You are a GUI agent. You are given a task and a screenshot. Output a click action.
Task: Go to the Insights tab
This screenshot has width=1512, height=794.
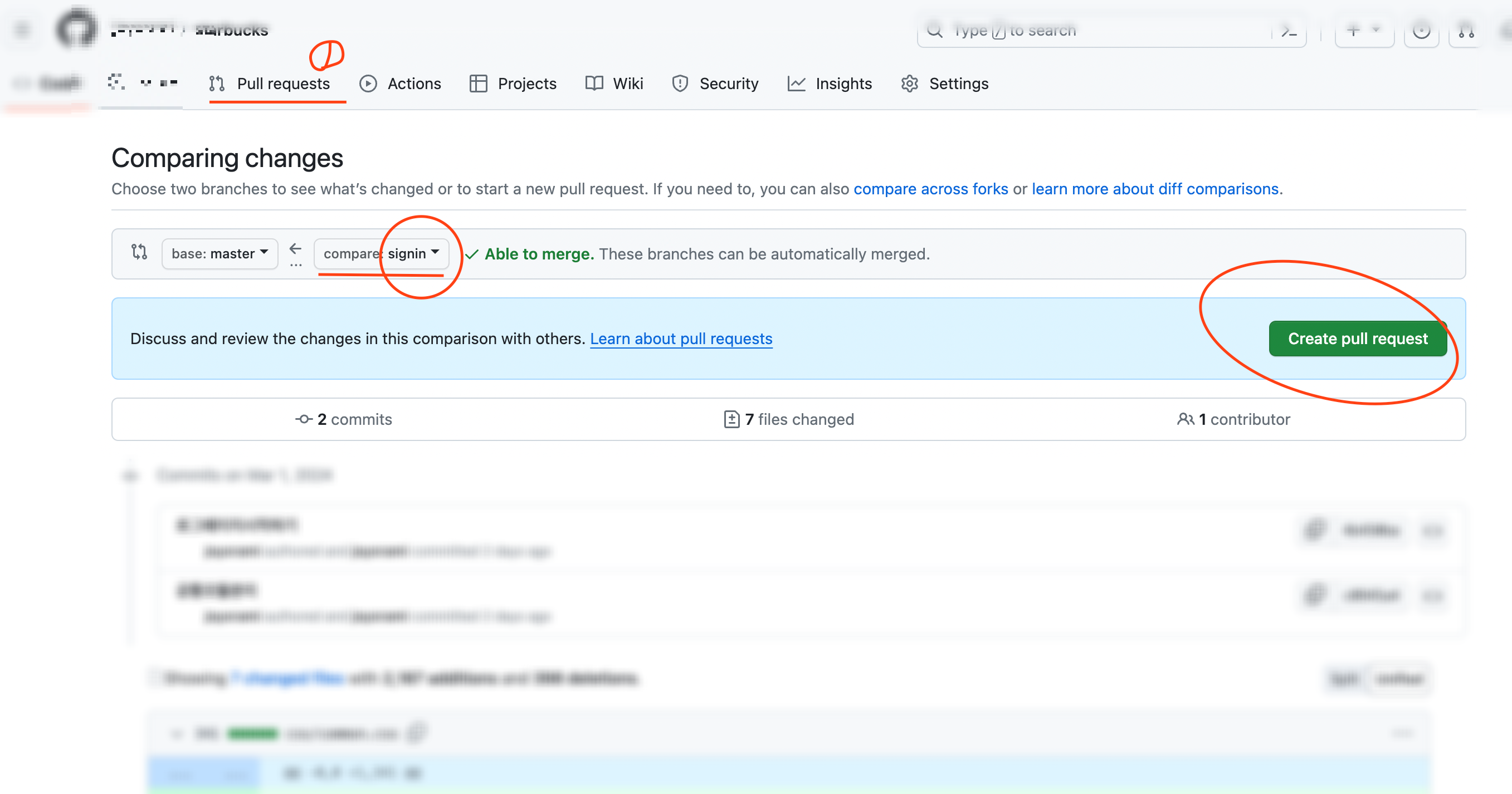click(x=830, y=84)
